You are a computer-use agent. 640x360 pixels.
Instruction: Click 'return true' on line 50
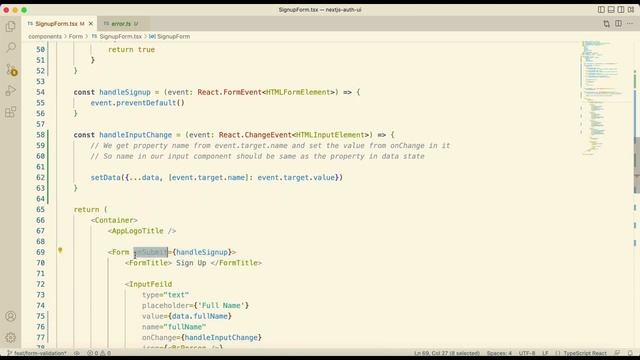[131, 49]
